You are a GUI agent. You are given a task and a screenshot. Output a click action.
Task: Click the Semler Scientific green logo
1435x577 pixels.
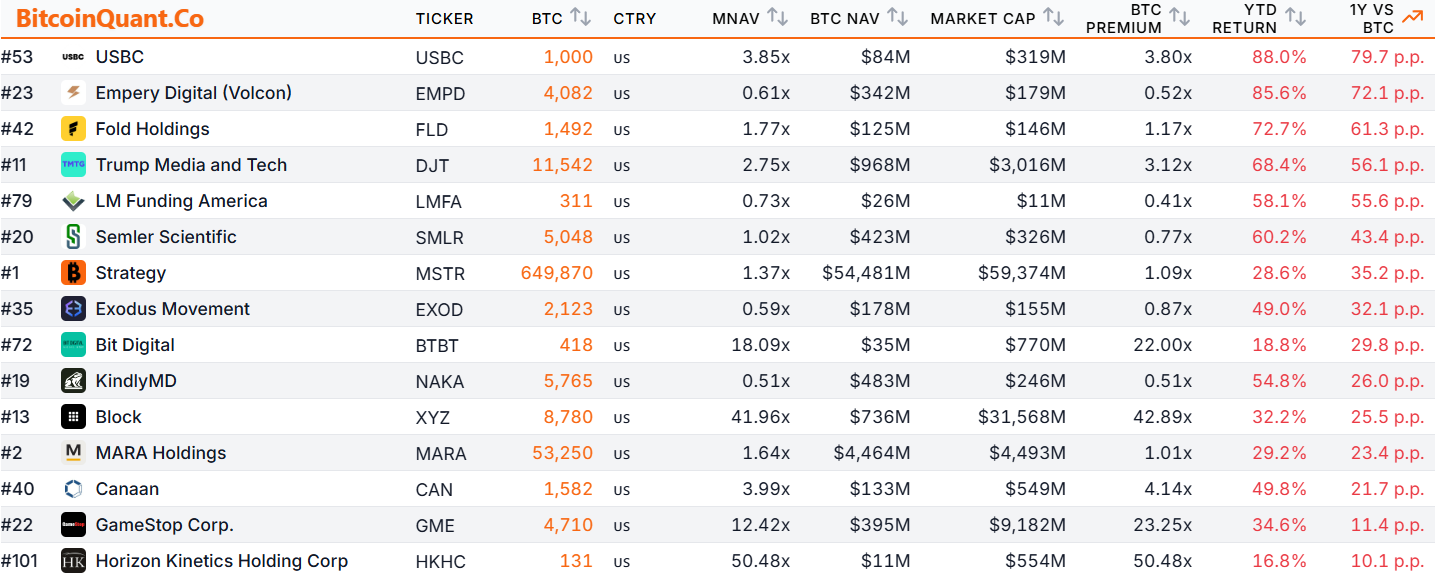pos(72,236)
